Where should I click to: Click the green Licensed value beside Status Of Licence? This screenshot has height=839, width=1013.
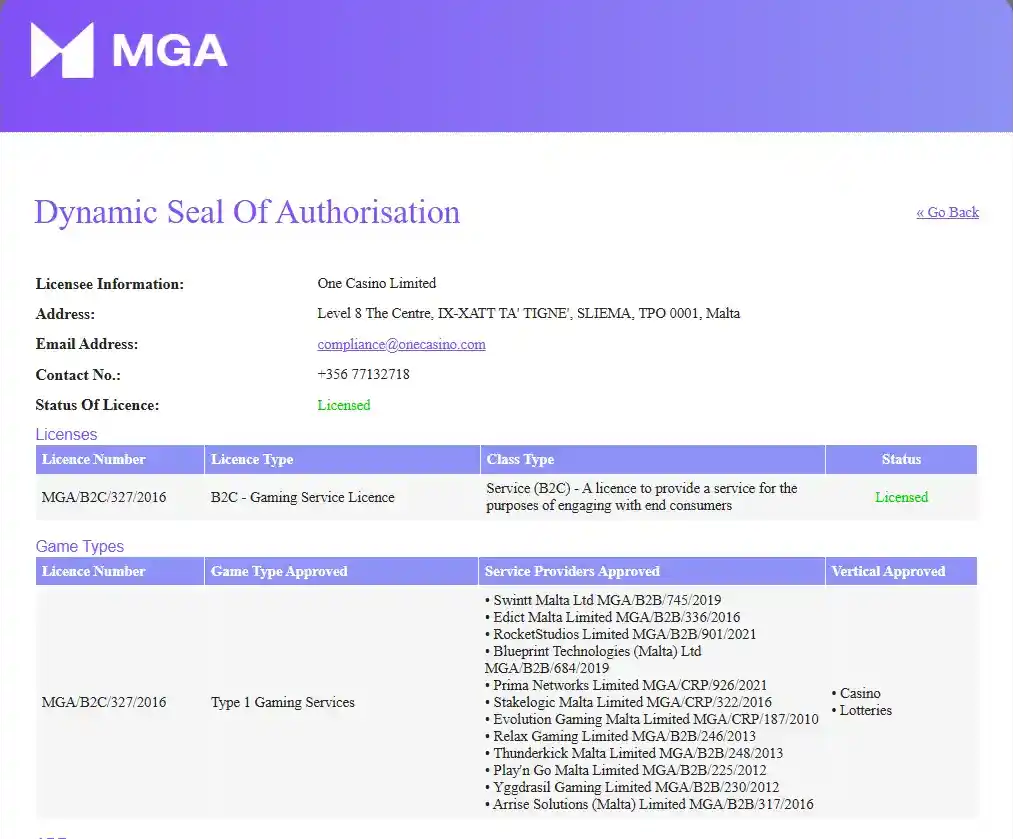click(344, 405)
